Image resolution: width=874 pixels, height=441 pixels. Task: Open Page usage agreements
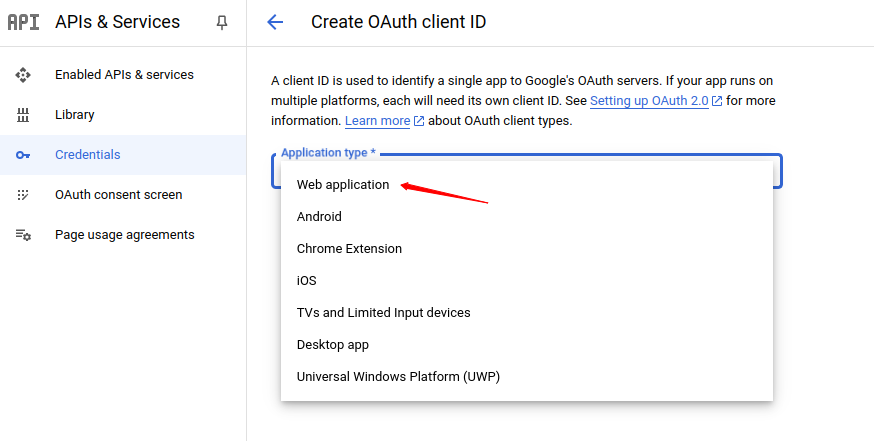point(123,235)
